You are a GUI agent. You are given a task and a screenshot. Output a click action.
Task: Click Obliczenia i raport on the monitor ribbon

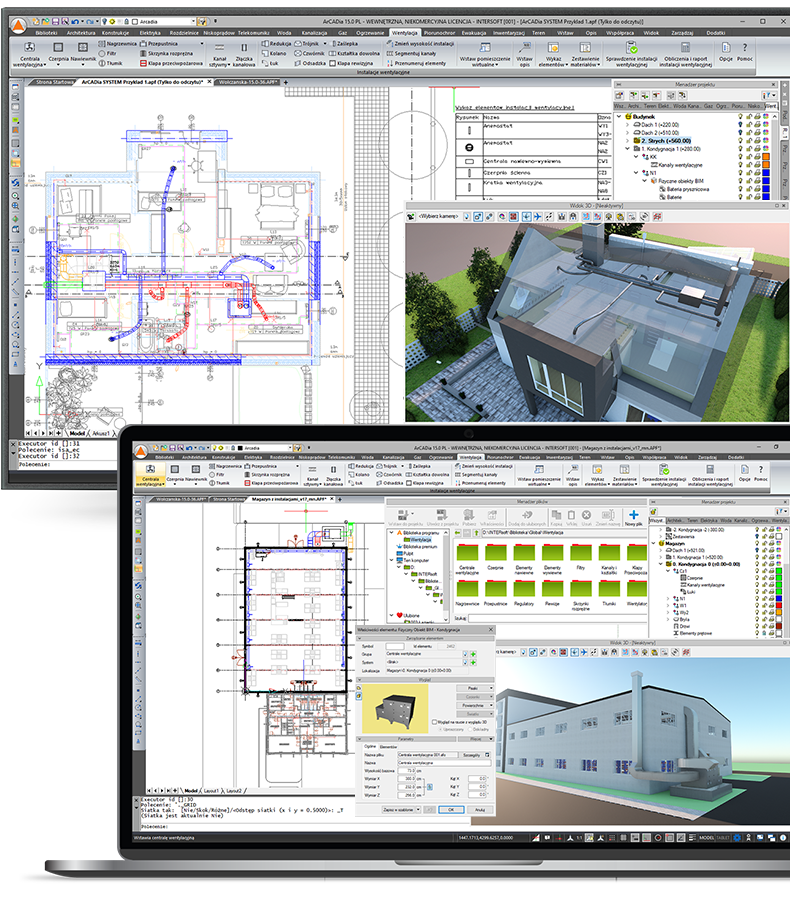point(685,53)
